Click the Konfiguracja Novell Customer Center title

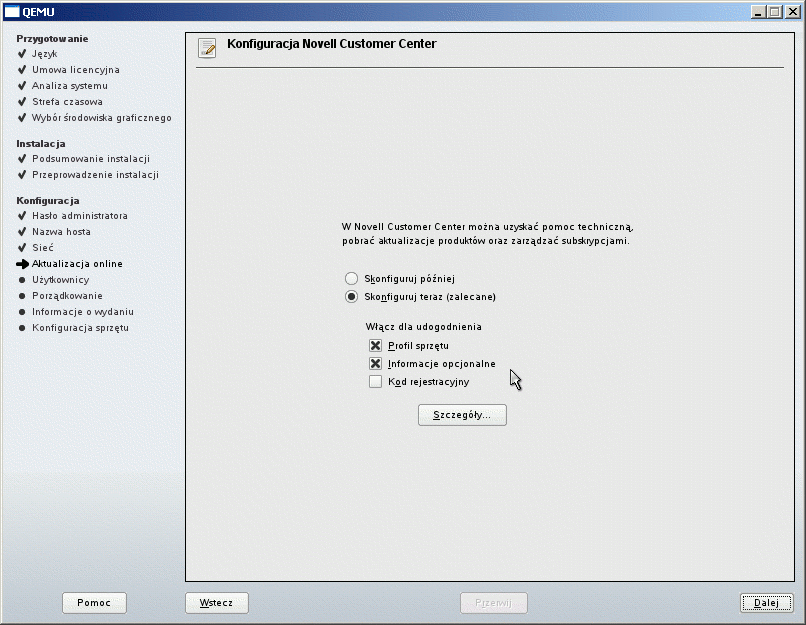coord(332,44)
